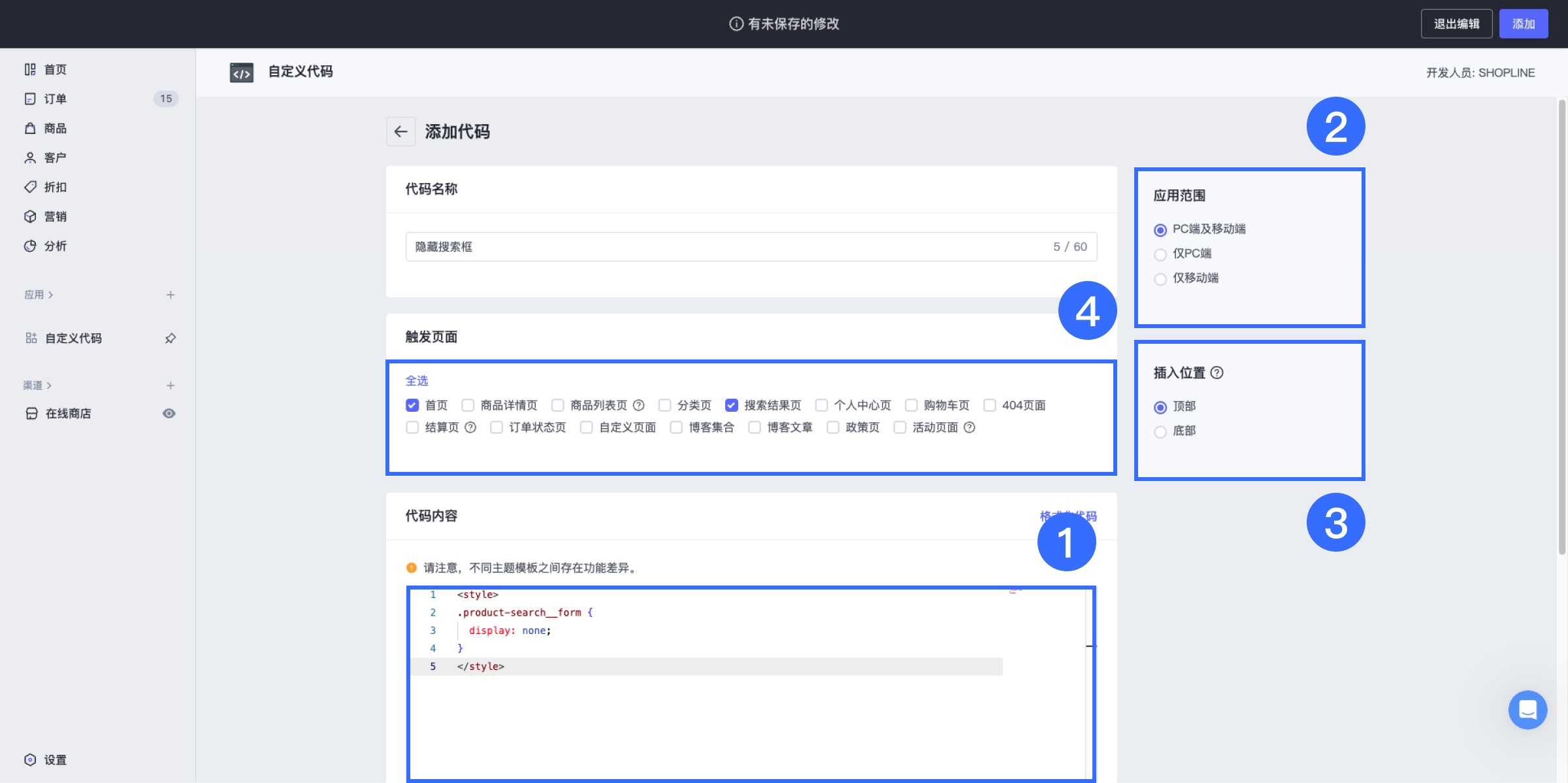Click the 格式化代码 link
The width and height of the screenshot is (1568, 783).
click(1068, 516)
